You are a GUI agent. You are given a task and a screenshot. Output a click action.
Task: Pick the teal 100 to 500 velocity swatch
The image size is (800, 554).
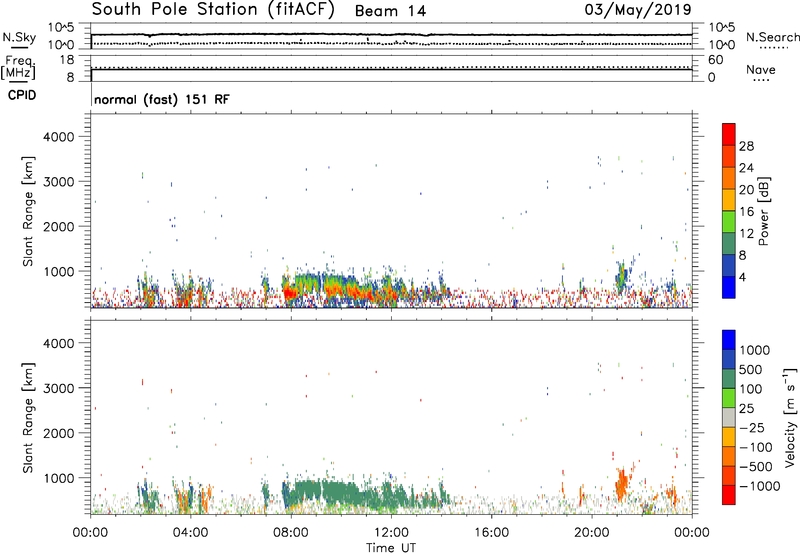coord(729,379)
